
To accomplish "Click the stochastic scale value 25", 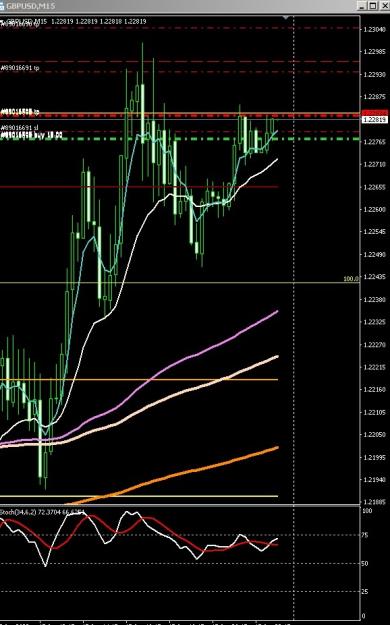I will tap(364, 592).
